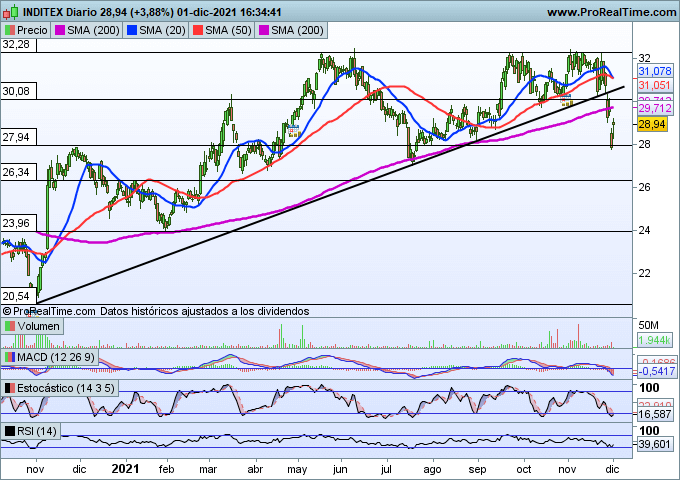Image resolution: width=680 pixels, height=480 pixels.
Task: Click the jun month label on the time axis
Action: coord(340,470)
